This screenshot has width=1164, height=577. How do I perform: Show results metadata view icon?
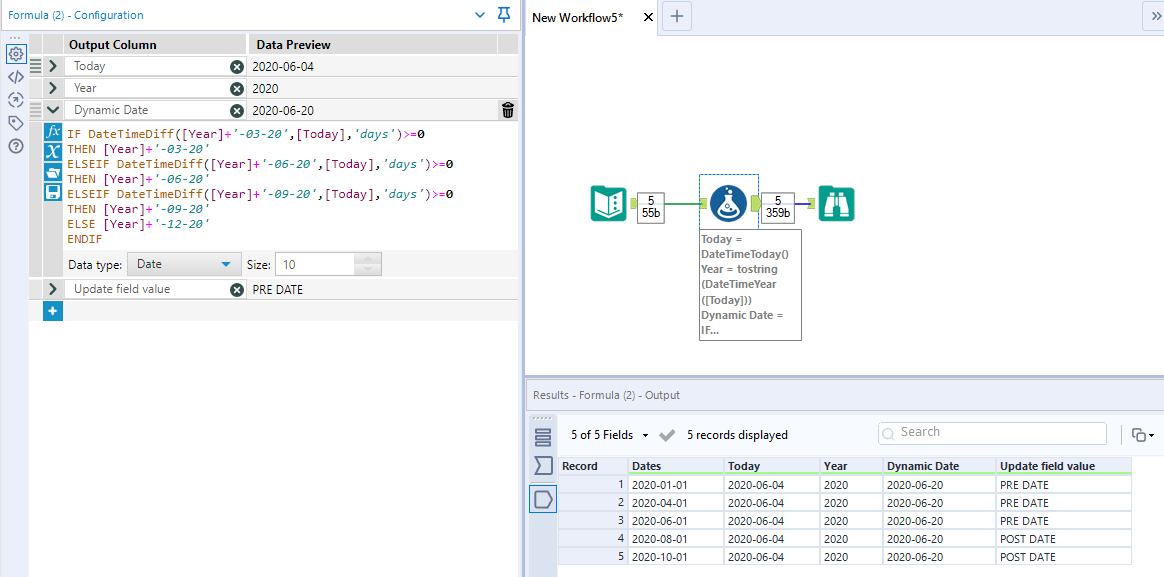(x=543, y=466)
